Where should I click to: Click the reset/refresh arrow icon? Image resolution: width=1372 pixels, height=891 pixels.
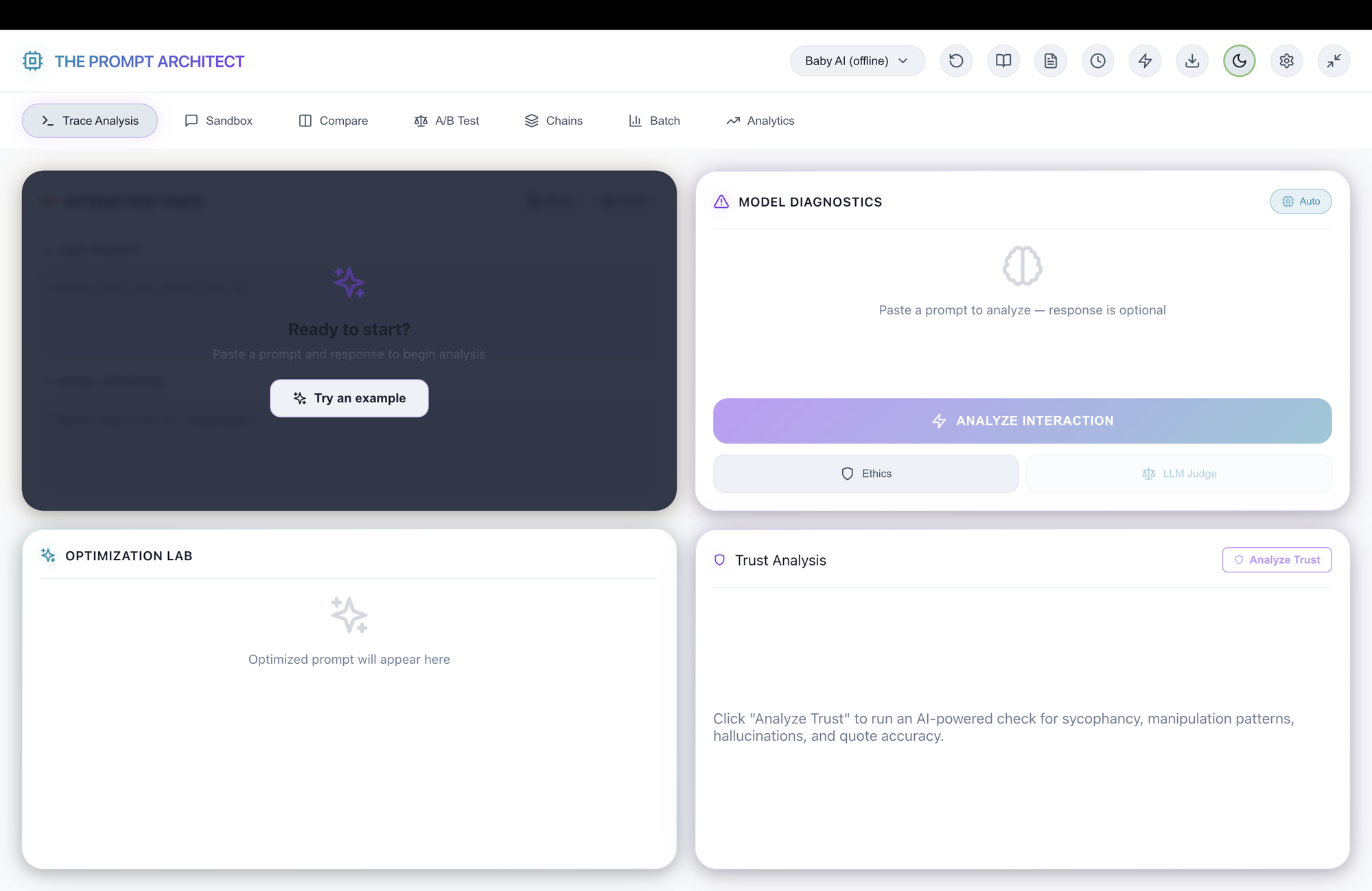[x=956, y=61]
